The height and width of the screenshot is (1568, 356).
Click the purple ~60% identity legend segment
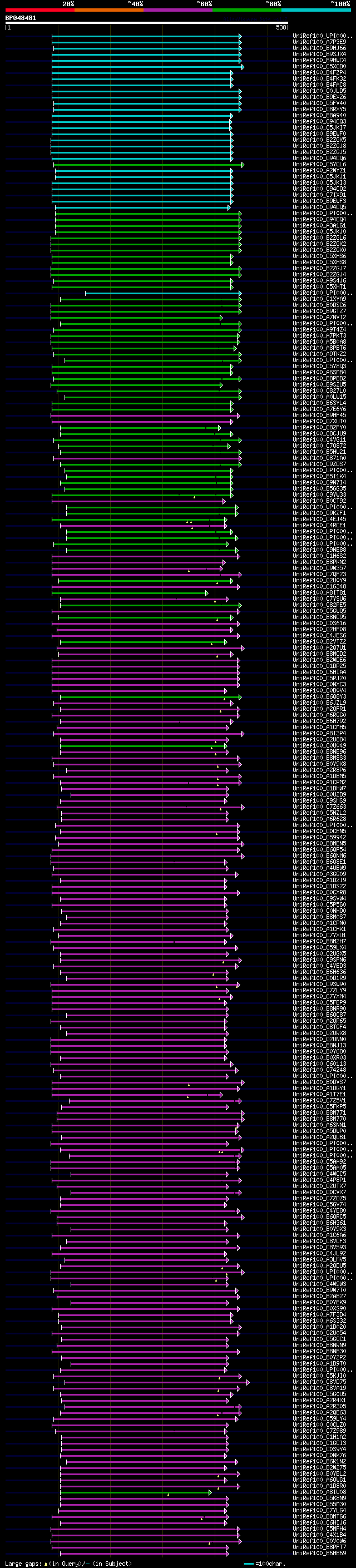(179, 11)
